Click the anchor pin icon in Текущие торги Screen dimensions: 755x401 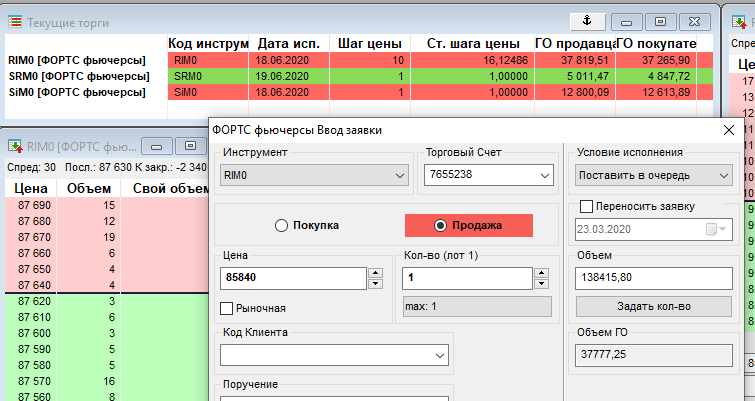click(x=587, y=21)
